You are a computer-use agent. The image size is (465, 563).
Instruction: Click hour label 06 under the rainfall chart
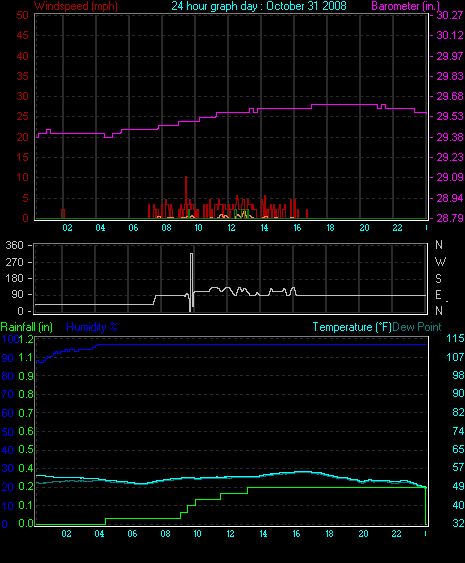pos(132,534)
